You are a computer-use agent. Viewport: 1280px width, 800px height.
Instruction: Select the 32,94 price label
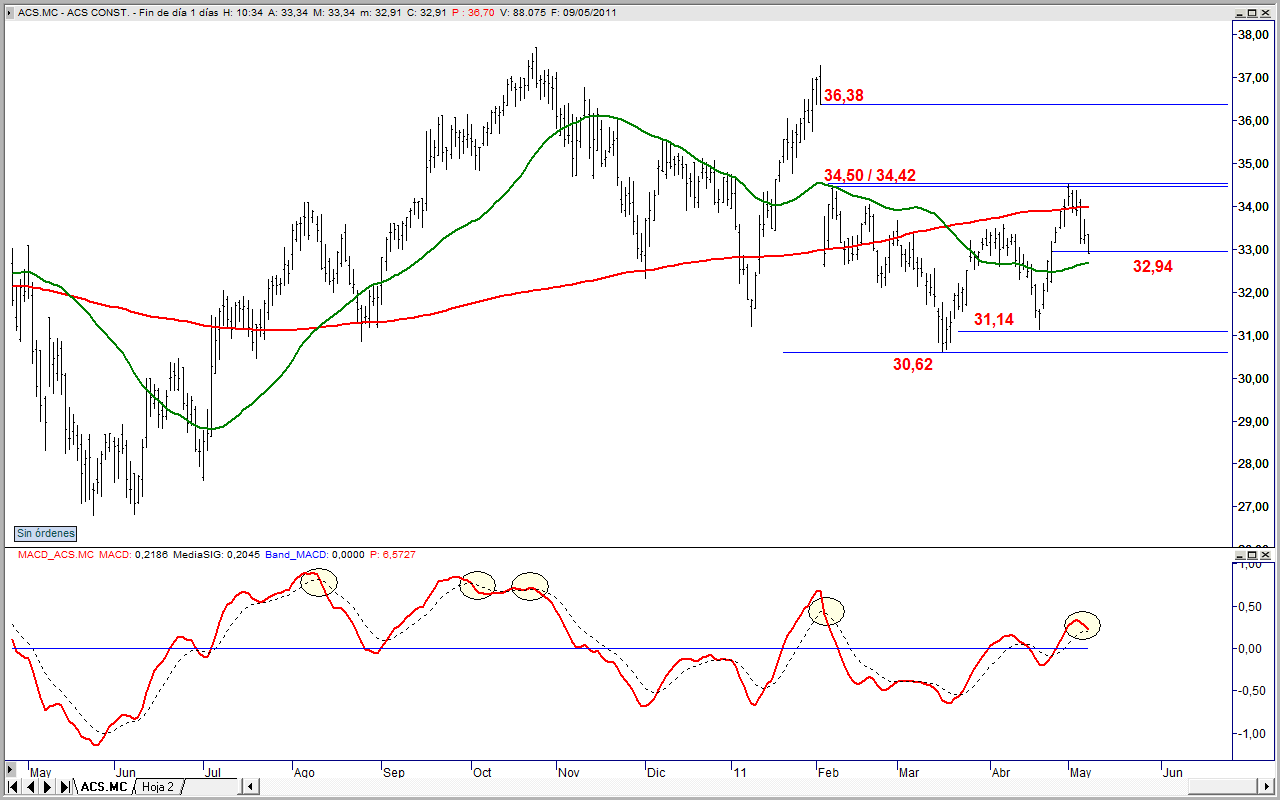pos(1153,266)
